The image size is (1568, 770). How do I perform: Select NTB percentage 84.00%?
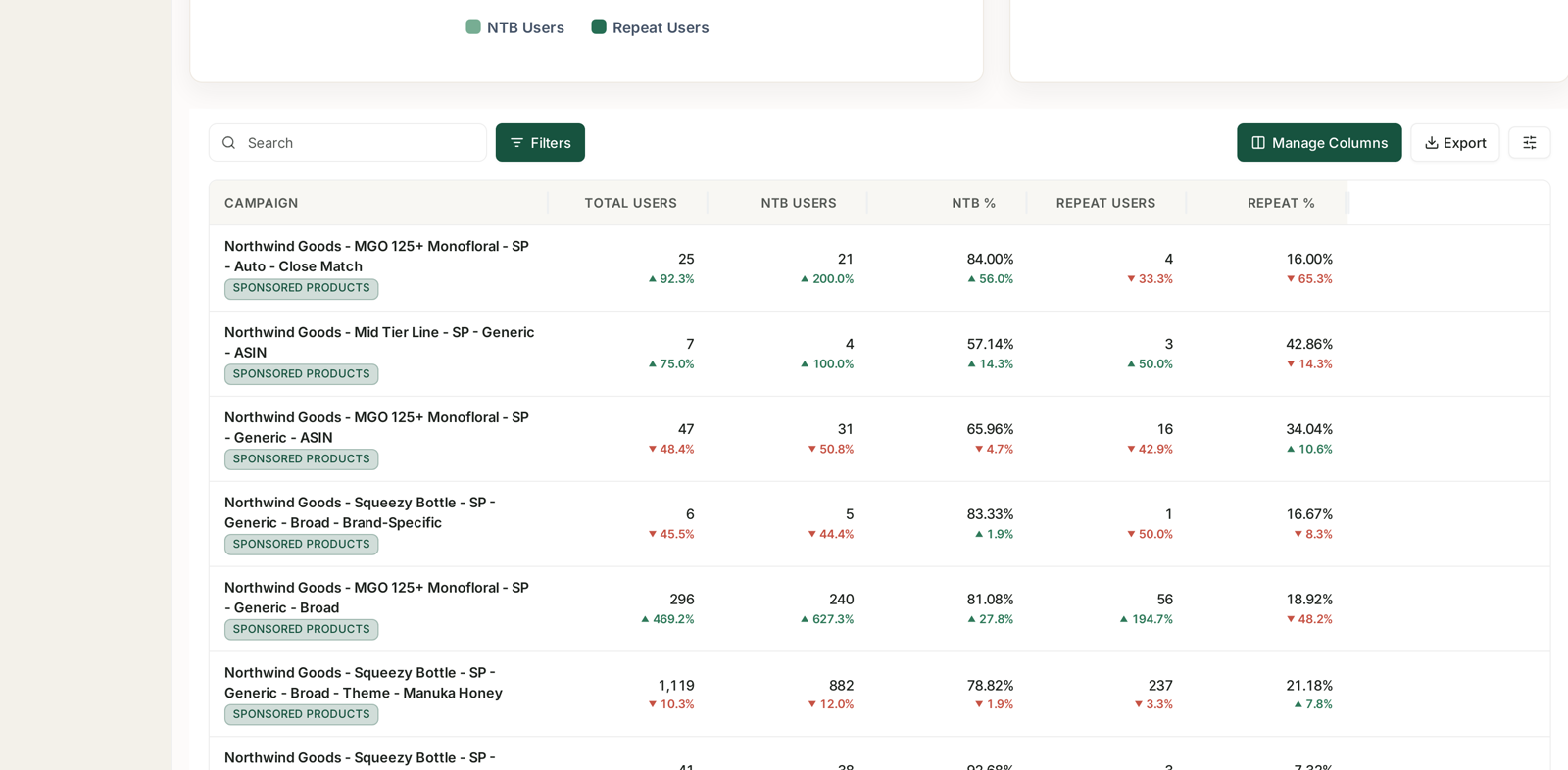tap(990, 260)
